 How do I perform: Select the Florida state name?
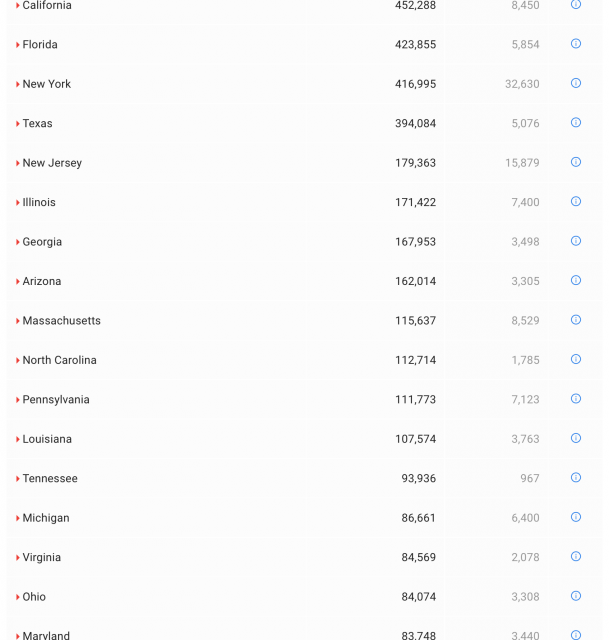coord(40,45)
